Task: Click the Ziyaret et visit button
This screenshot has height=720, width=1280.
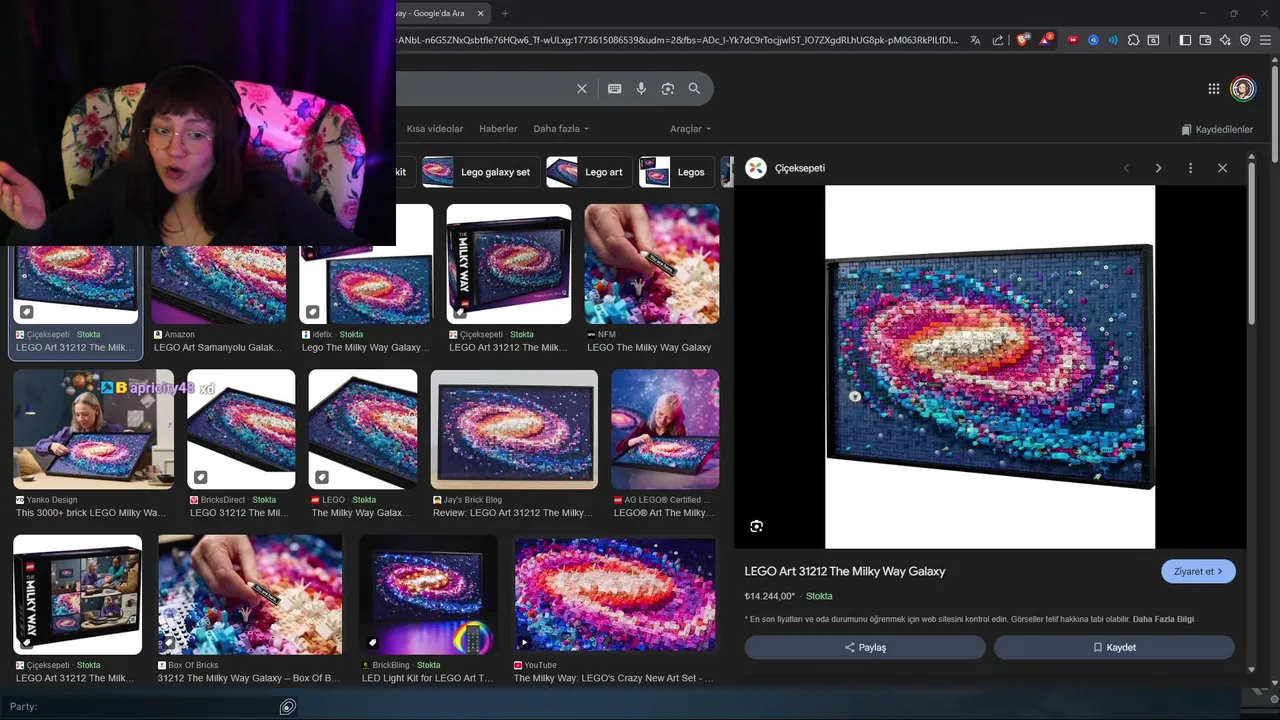Action: pos(1198,571)
